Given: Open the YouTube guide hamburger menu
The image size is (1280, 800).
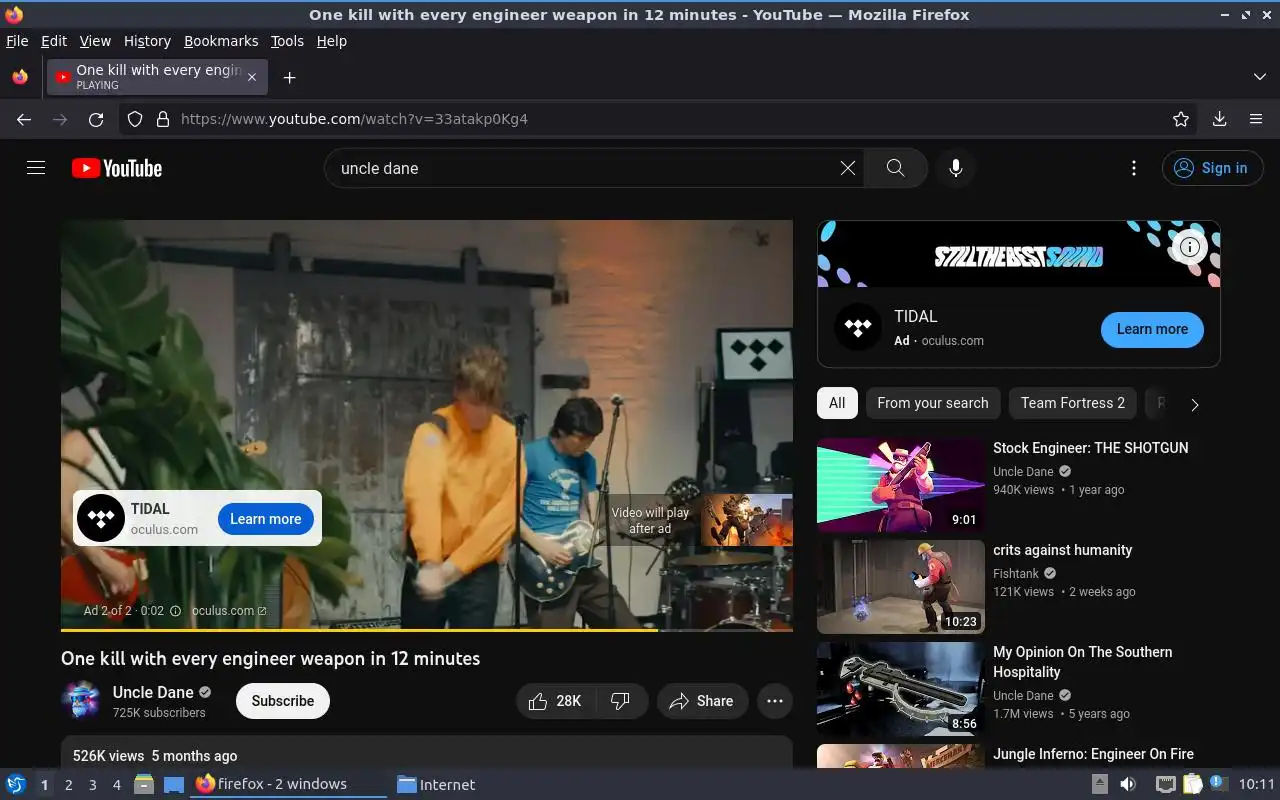Looking at the screenshot, I should click(x=36, y=168).
